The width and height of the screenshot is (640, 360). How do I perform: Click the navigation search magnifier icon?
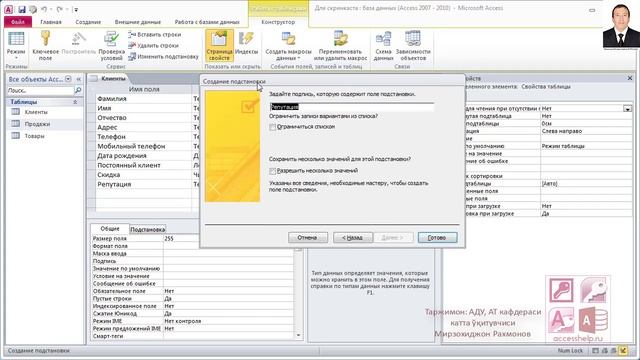(x=78, y=90)
